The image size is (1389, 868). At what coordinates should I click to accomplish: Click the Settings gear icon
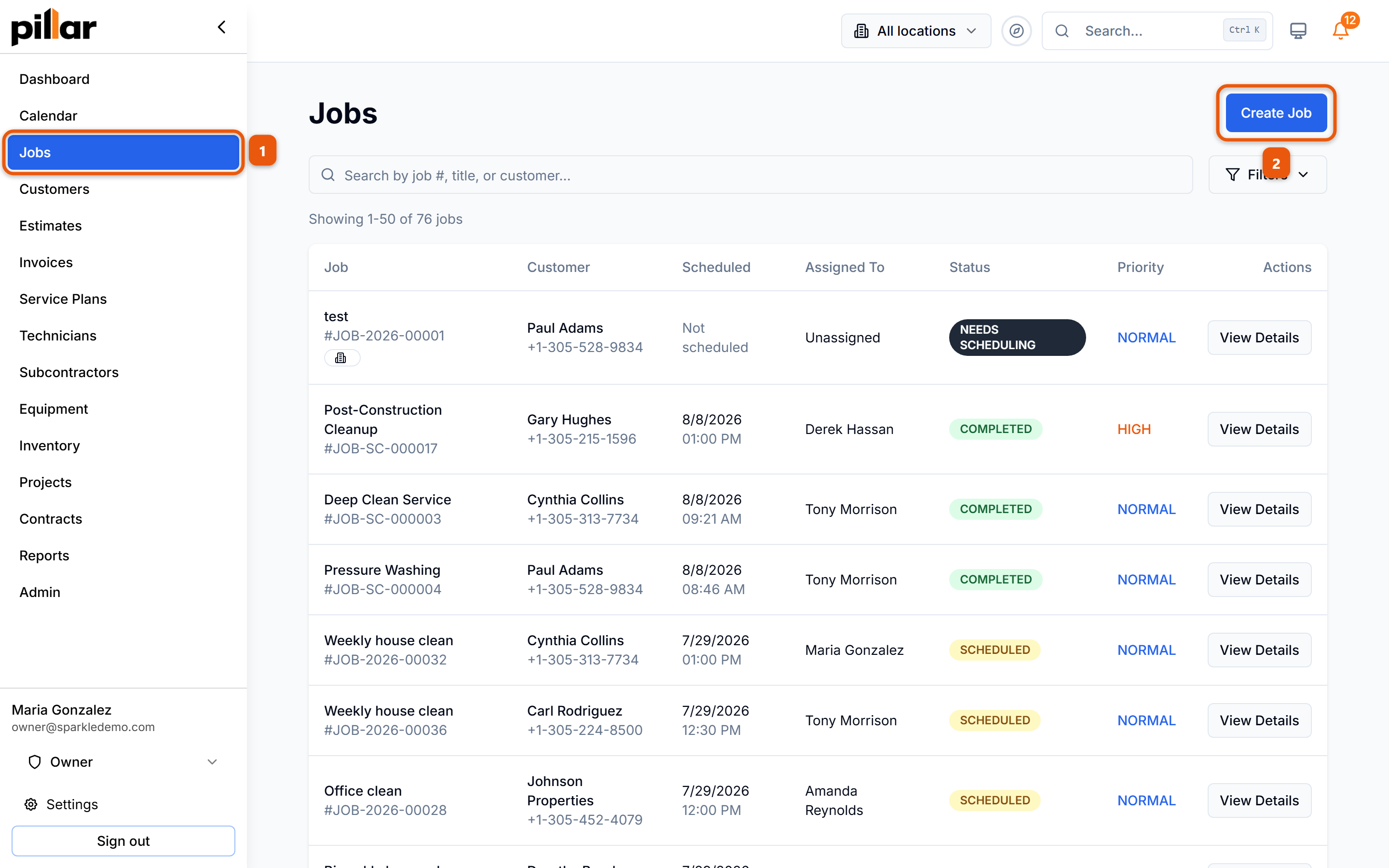31,804
